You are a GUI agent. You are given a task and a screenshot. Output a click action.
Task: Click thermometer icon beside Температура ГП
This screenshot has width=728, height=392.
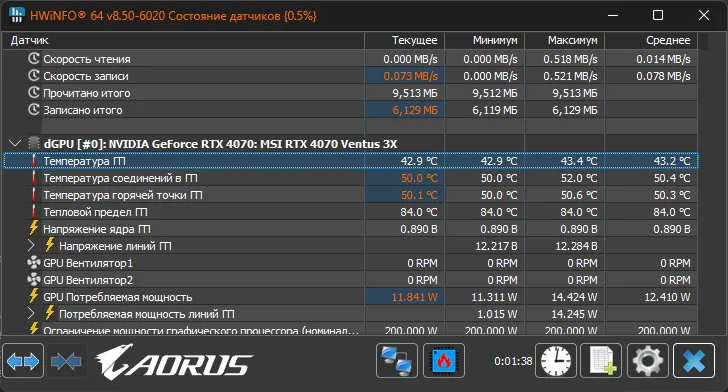pos(33,160)
